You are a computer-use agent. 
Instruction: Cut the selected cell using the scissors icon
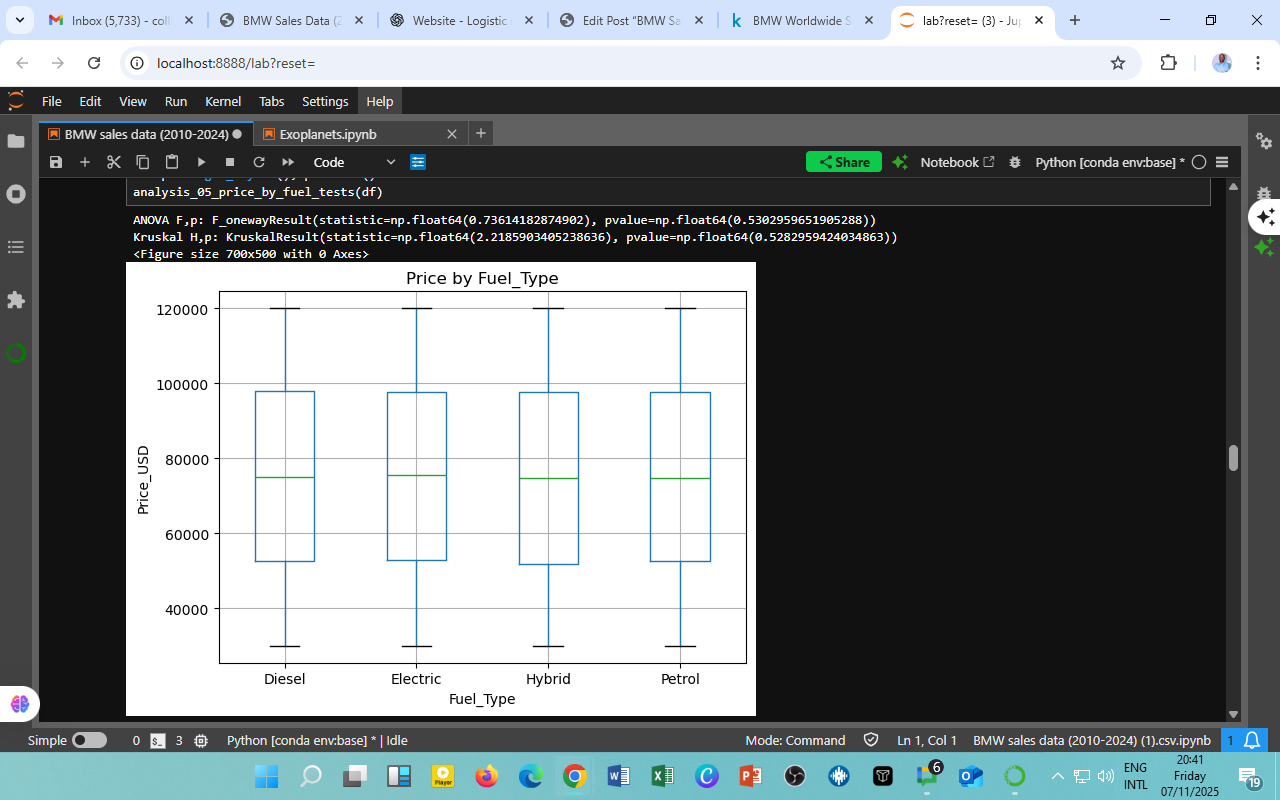tap(114, 162)
